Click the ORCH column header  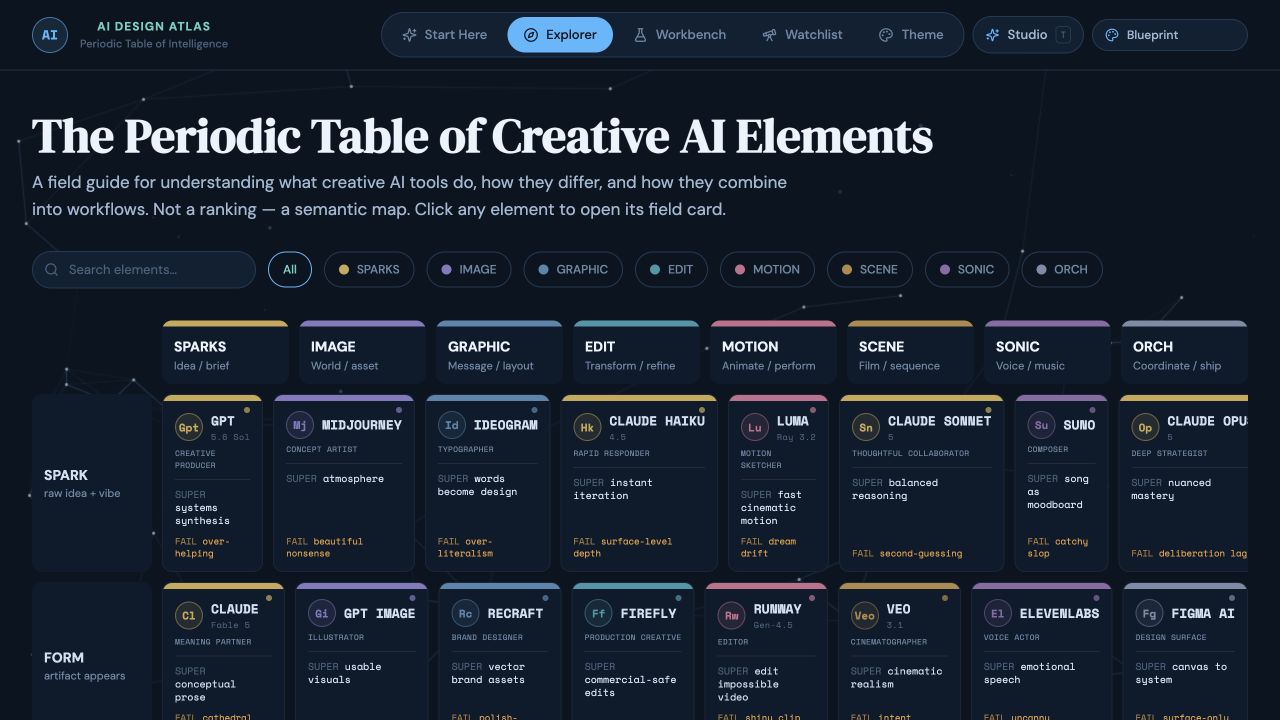[1184, 352]
